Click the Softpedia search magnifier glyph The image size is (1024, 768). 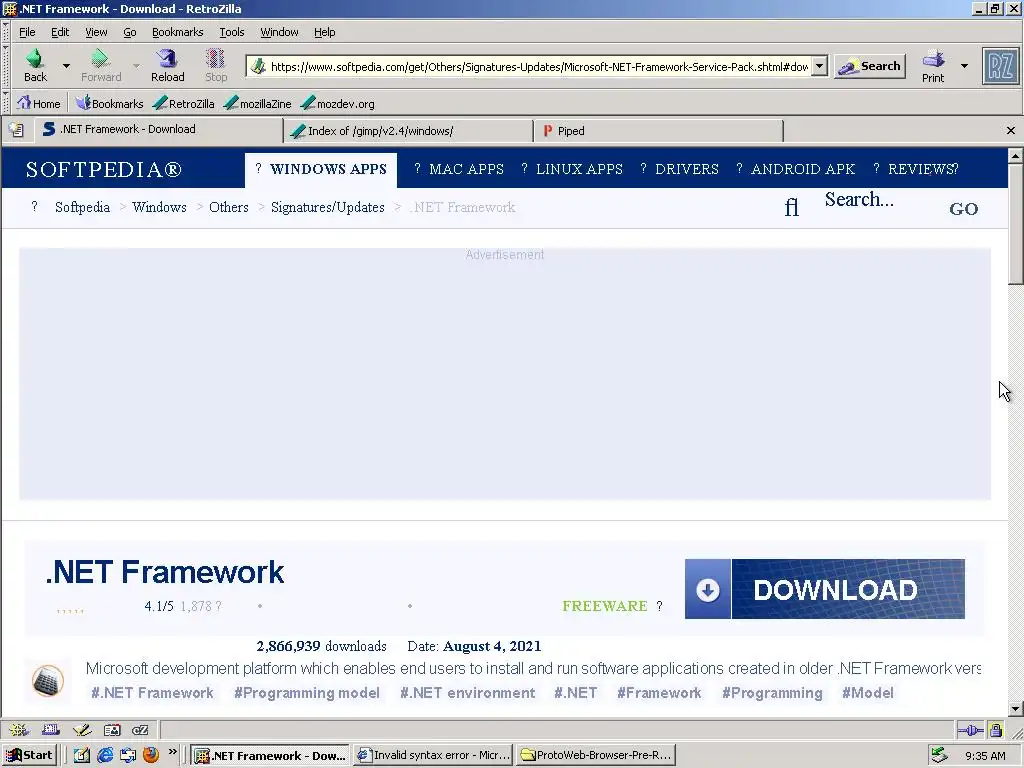[x=792, y=208]
